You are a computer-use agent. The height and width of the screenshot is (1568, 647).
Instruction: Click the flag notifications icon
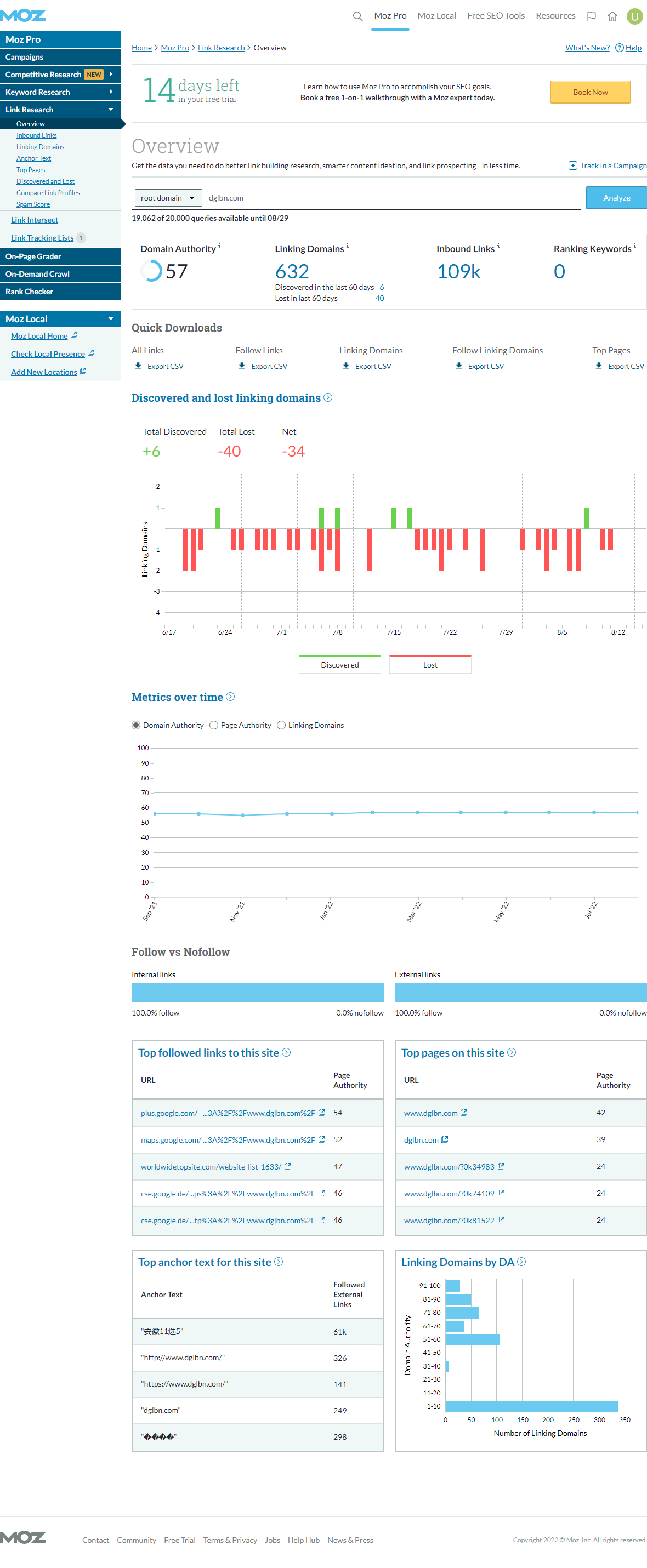click(x=591, y=16)
